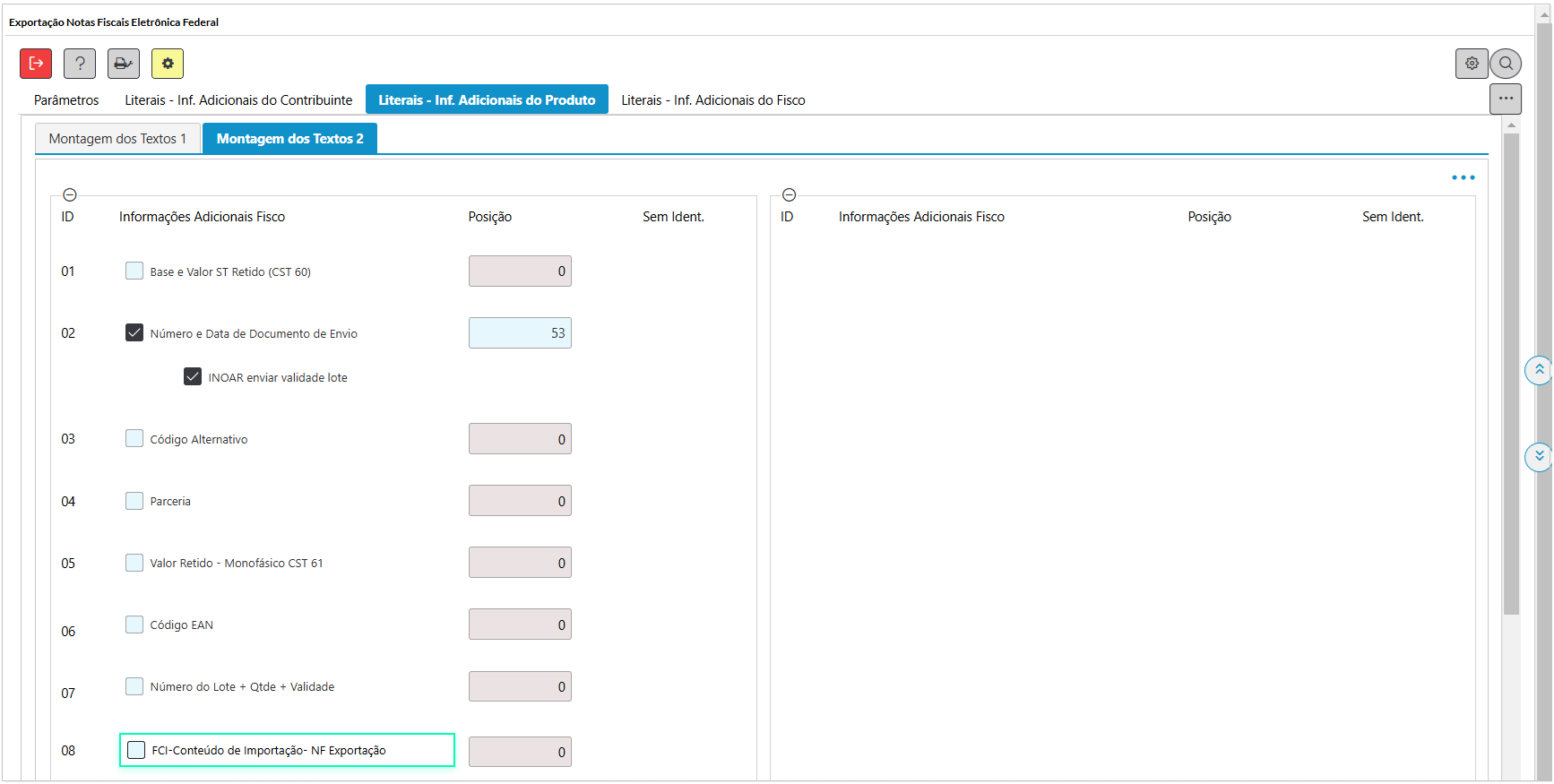The image size is (1554, 784).
Task: Collapse the right Informações Adicionais Fisco group
Action: point(790,195)
